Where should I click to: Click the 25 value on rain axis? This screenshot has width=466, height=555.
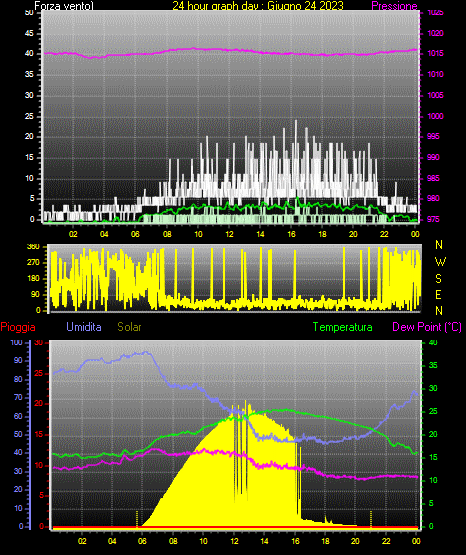coord(39,373)
